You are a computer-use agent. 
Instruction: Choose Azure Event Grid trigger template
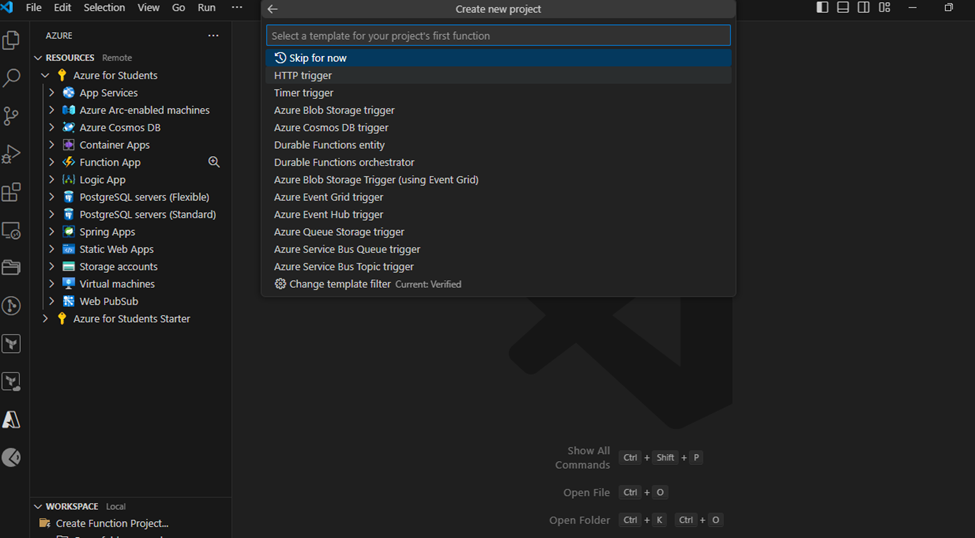[498, 197]
